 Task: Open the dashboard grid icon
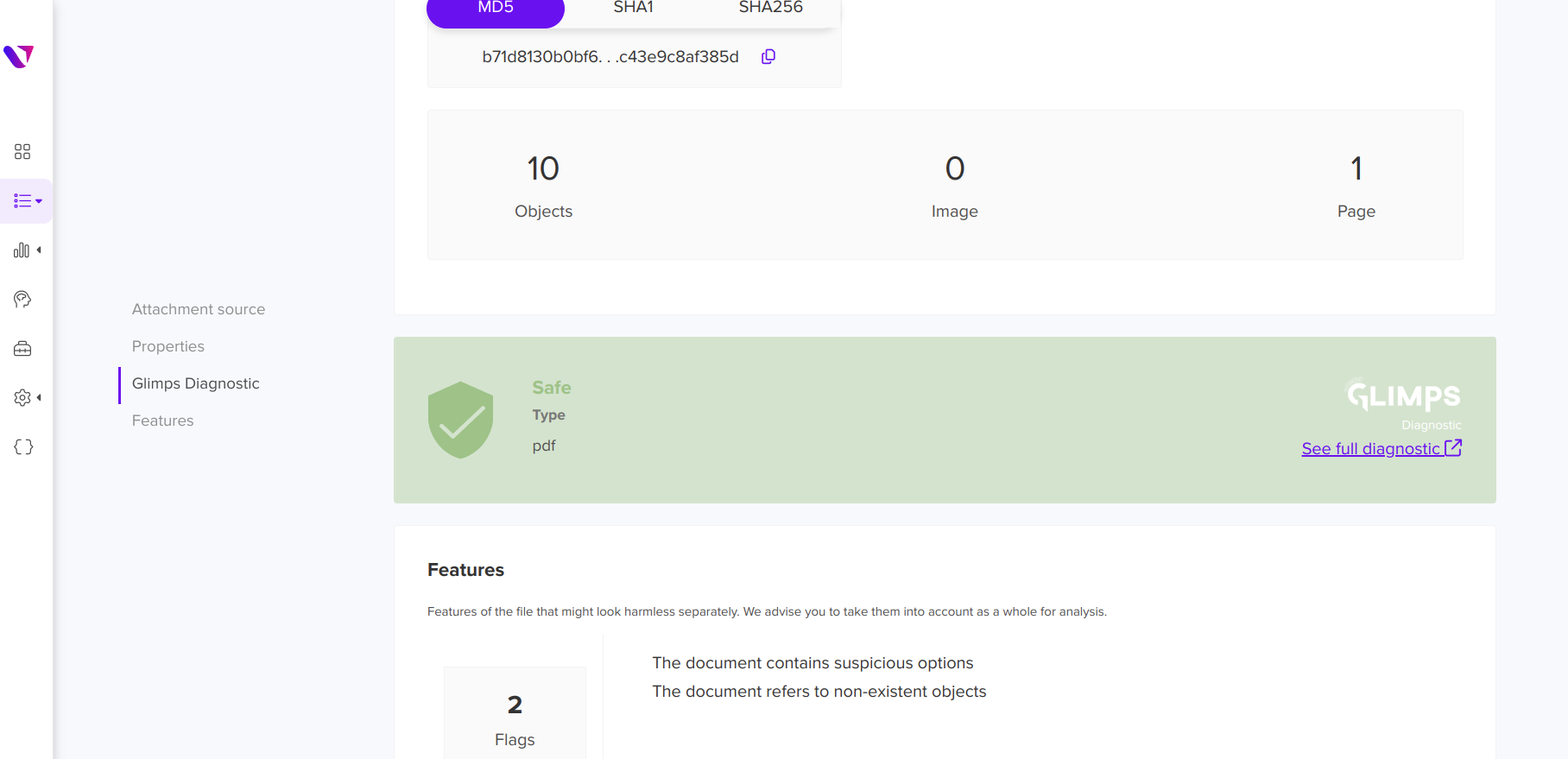point(22,152)
